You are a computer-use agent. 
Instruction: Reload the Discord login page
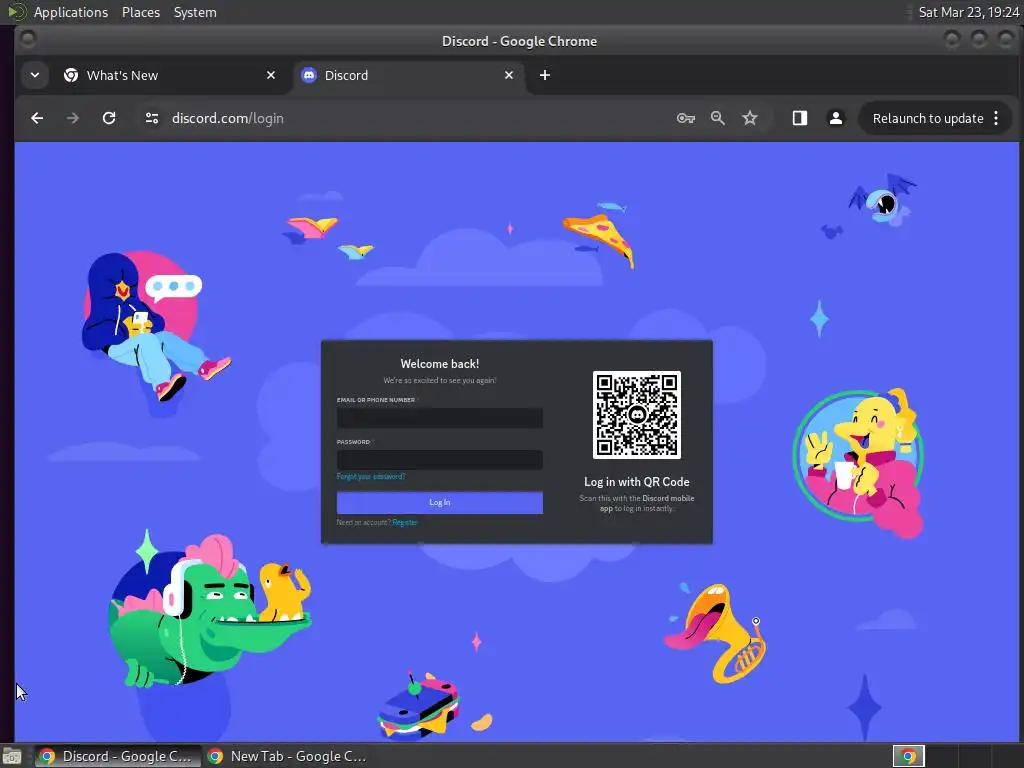coord(109,118)
